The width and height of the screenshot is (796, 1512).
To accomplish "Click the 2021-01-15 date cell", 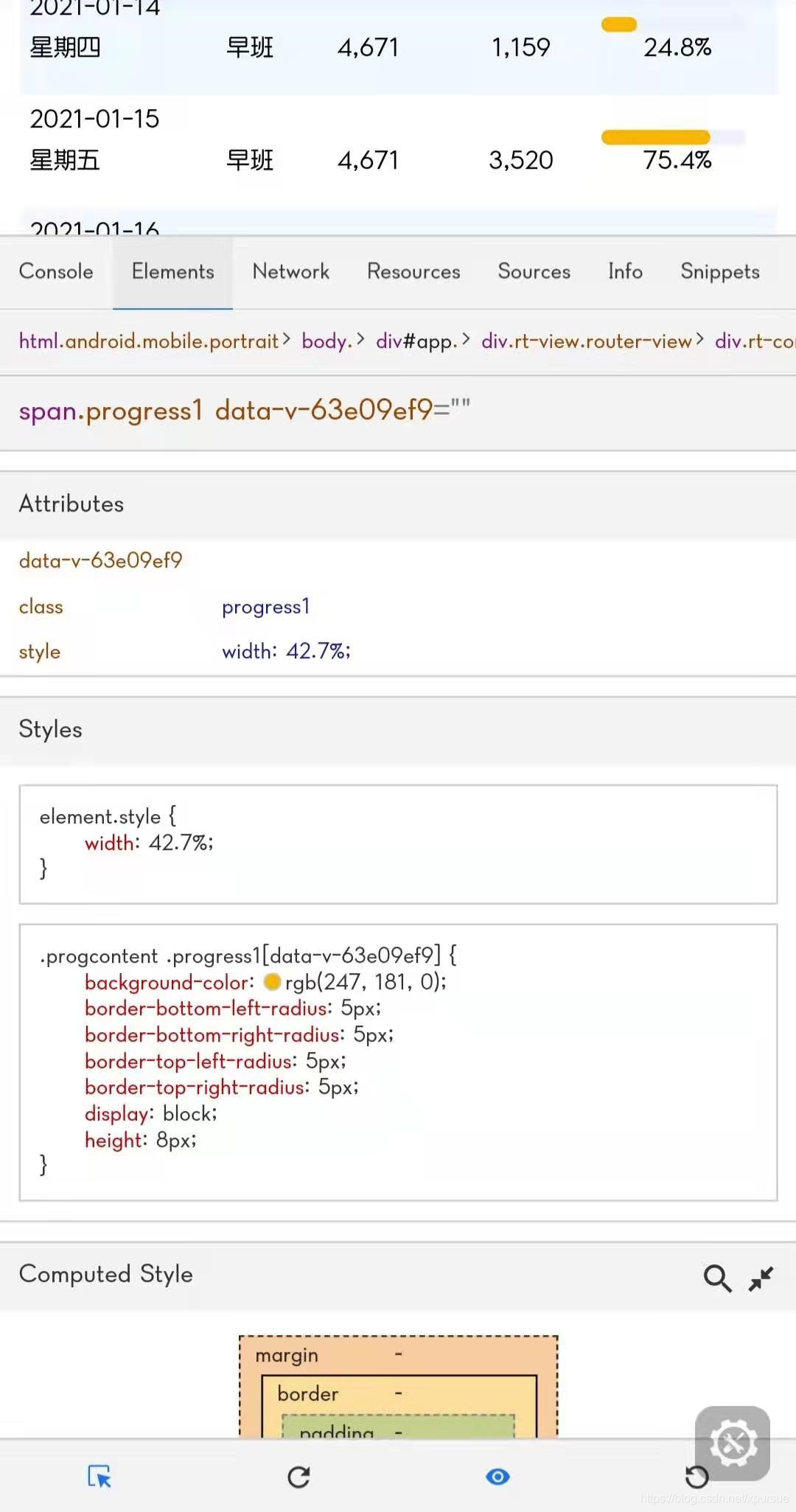I will click(x=94, y=119).
